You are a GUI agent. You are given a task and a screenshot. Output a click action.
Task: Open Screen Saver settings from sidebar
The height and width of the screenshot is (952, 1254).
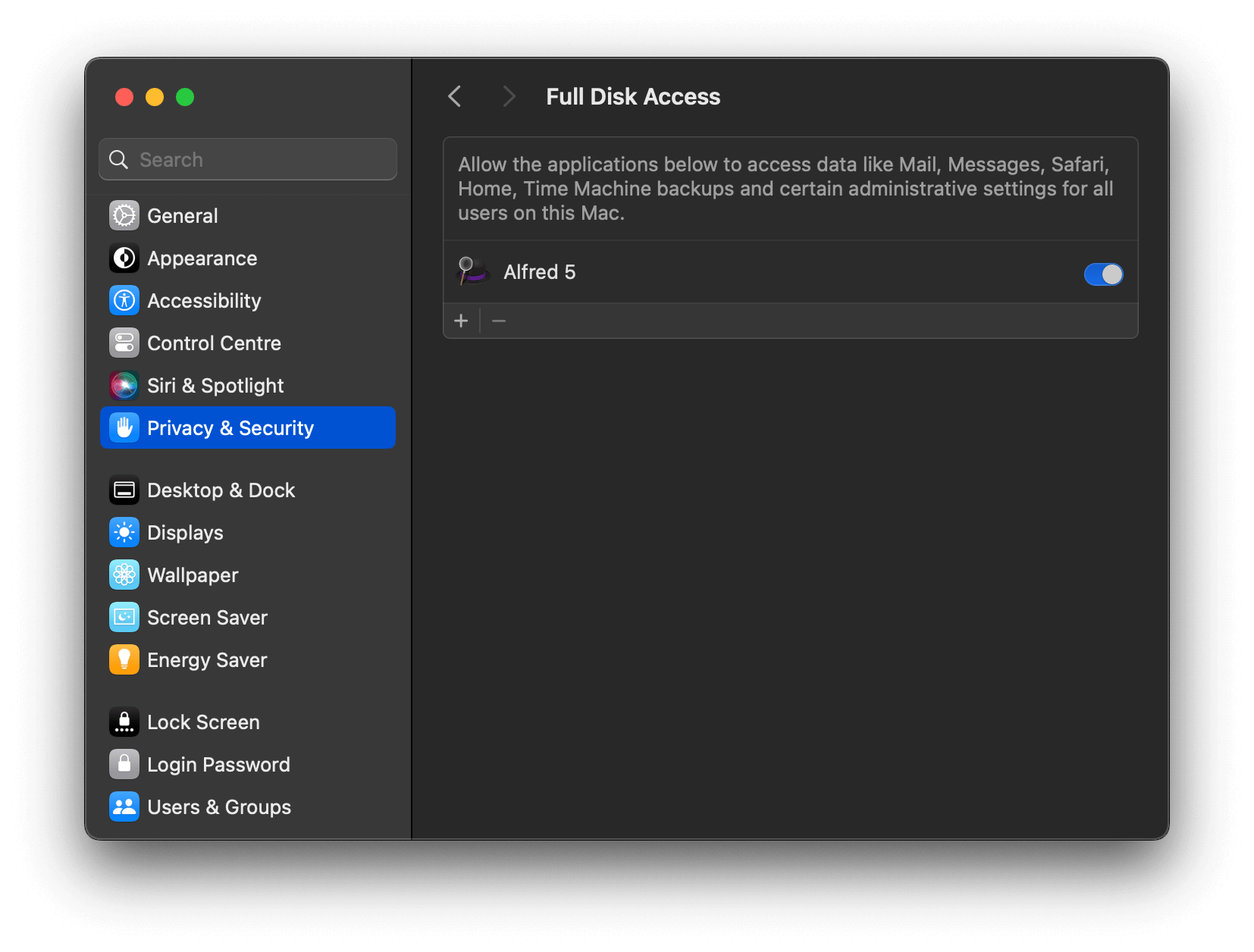pyautogui.click(x=124, y=617)
